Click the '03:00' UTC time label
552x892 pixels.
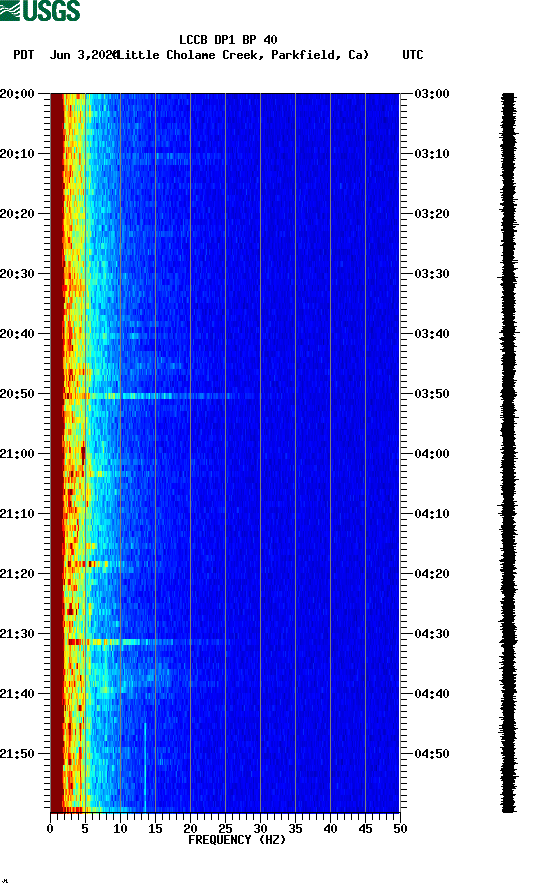(x=432, y=94)
